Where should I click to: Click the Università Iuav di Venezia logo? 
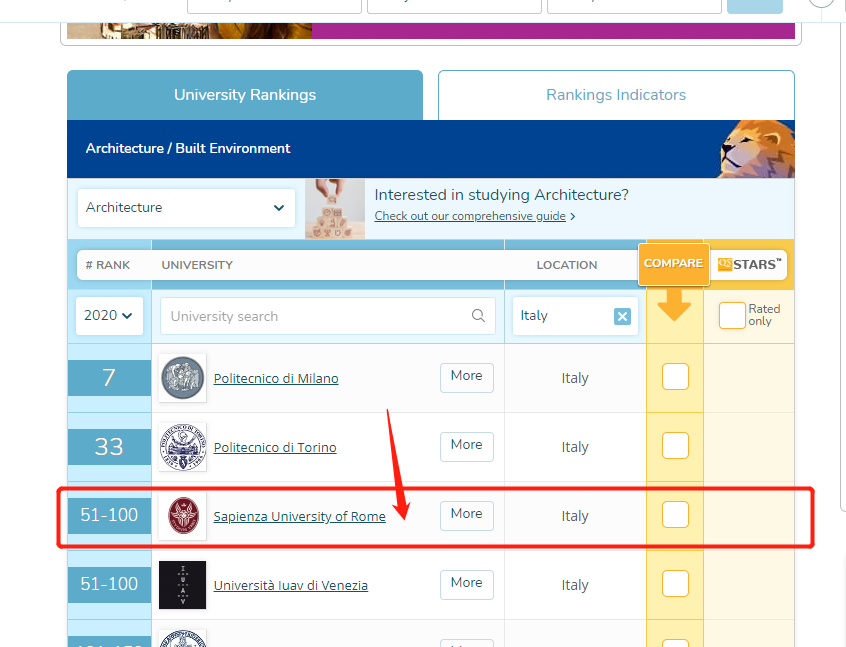(x=182, y=585)
